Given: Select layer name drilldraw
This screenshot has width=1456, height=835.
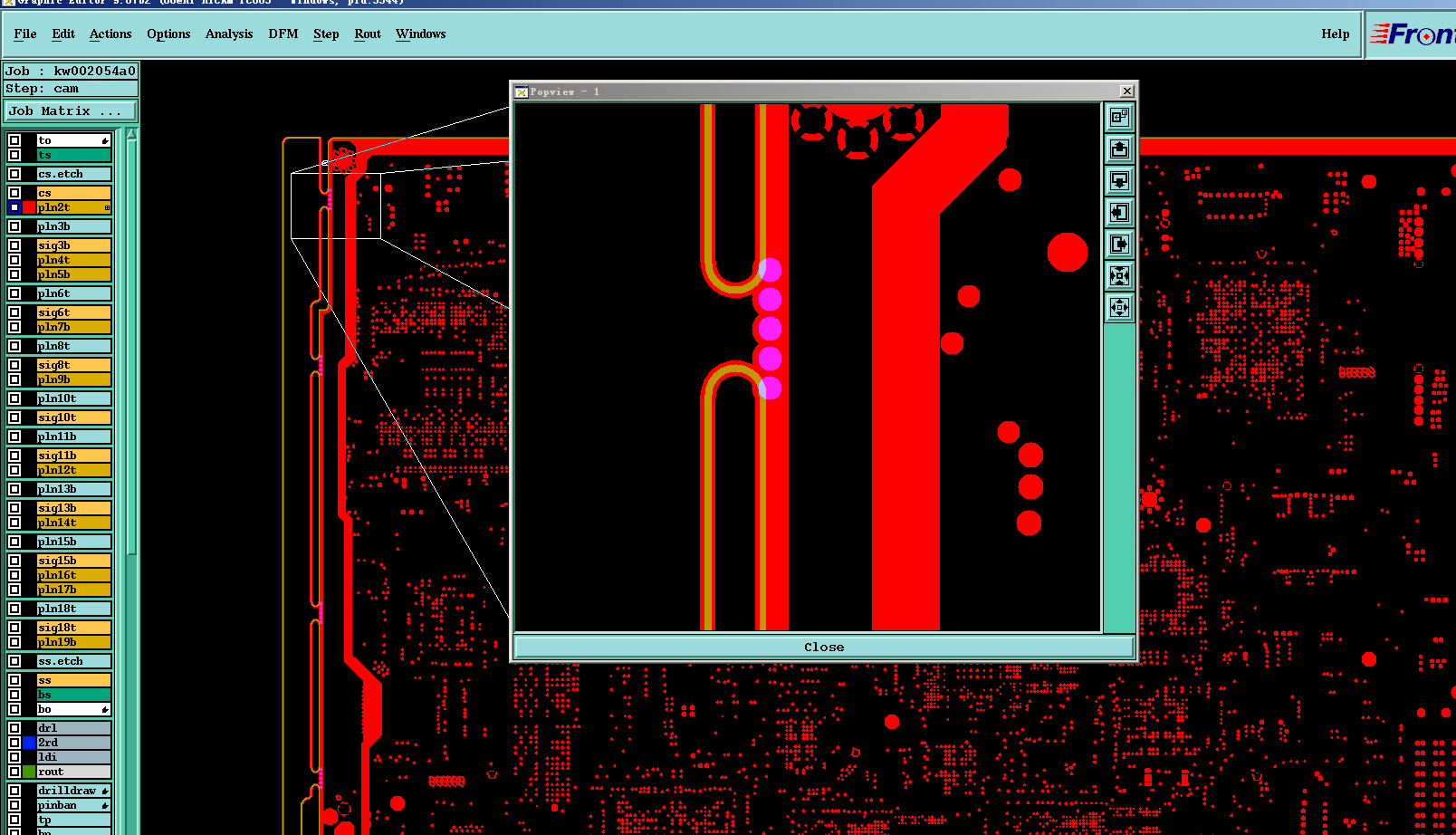Looking at the screenshot, I should 73,791.
